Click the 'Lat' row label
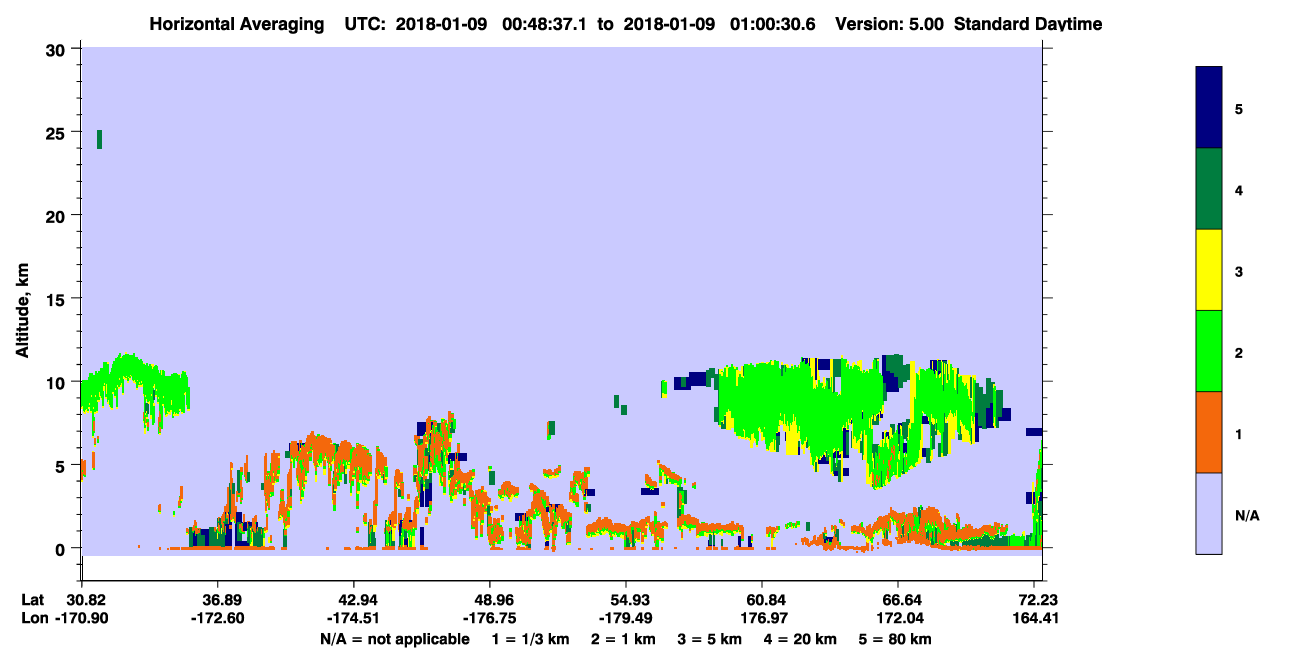This screenshot has width=1300, height=667. click(x=34, y=599)
